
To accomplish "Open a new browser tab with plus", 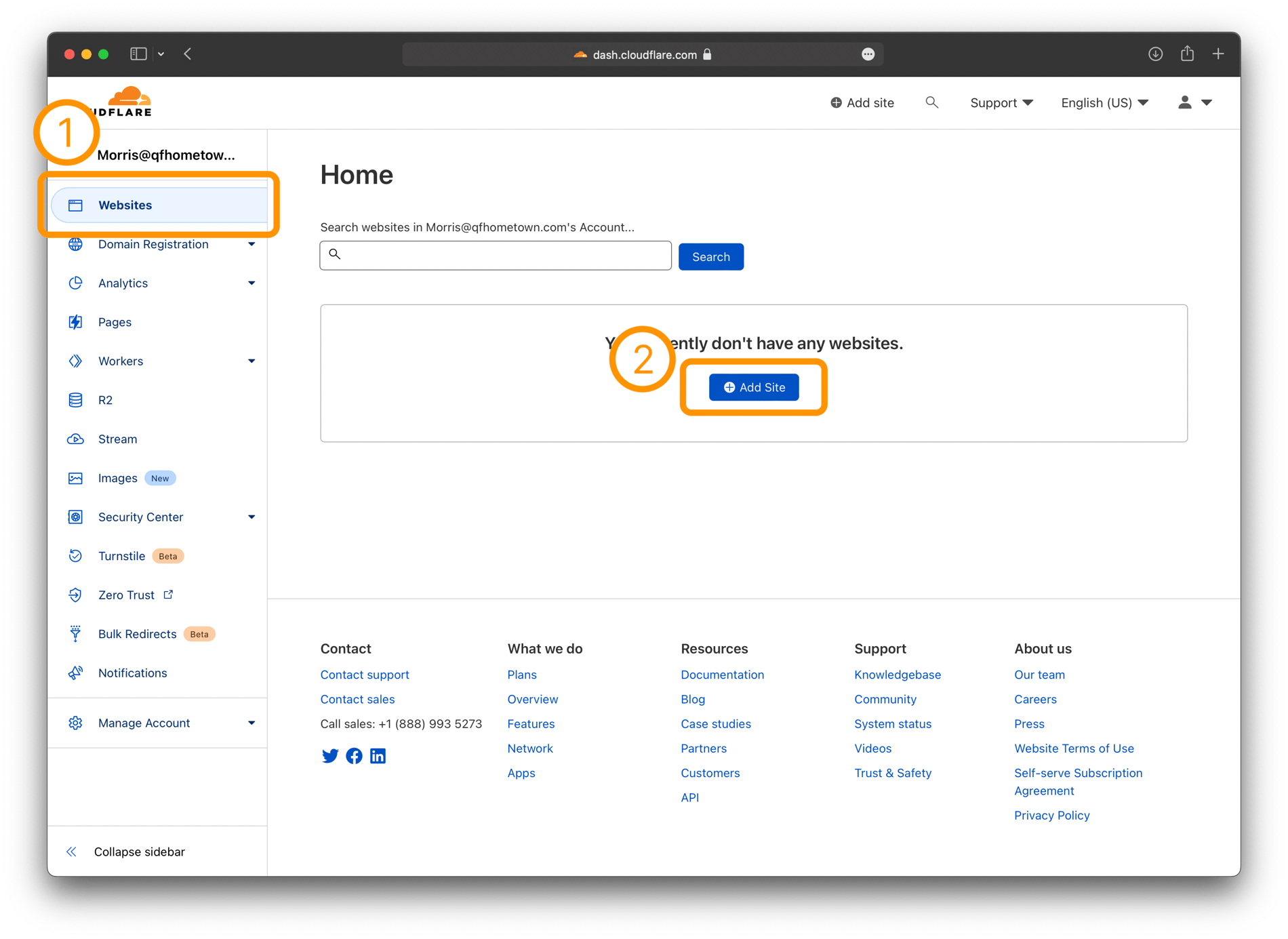I will pos(1218,54).
